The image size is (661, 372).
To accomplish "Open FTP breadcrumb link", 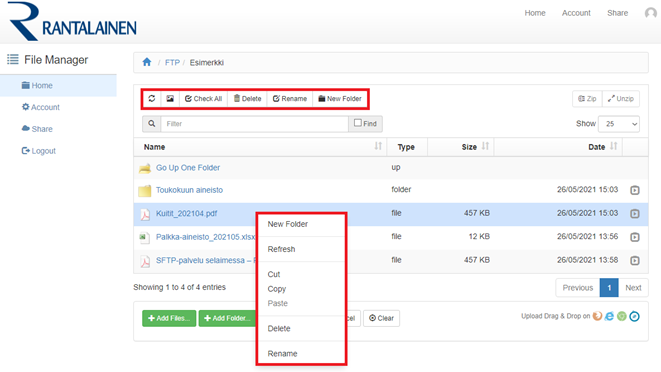I will 172,62.
